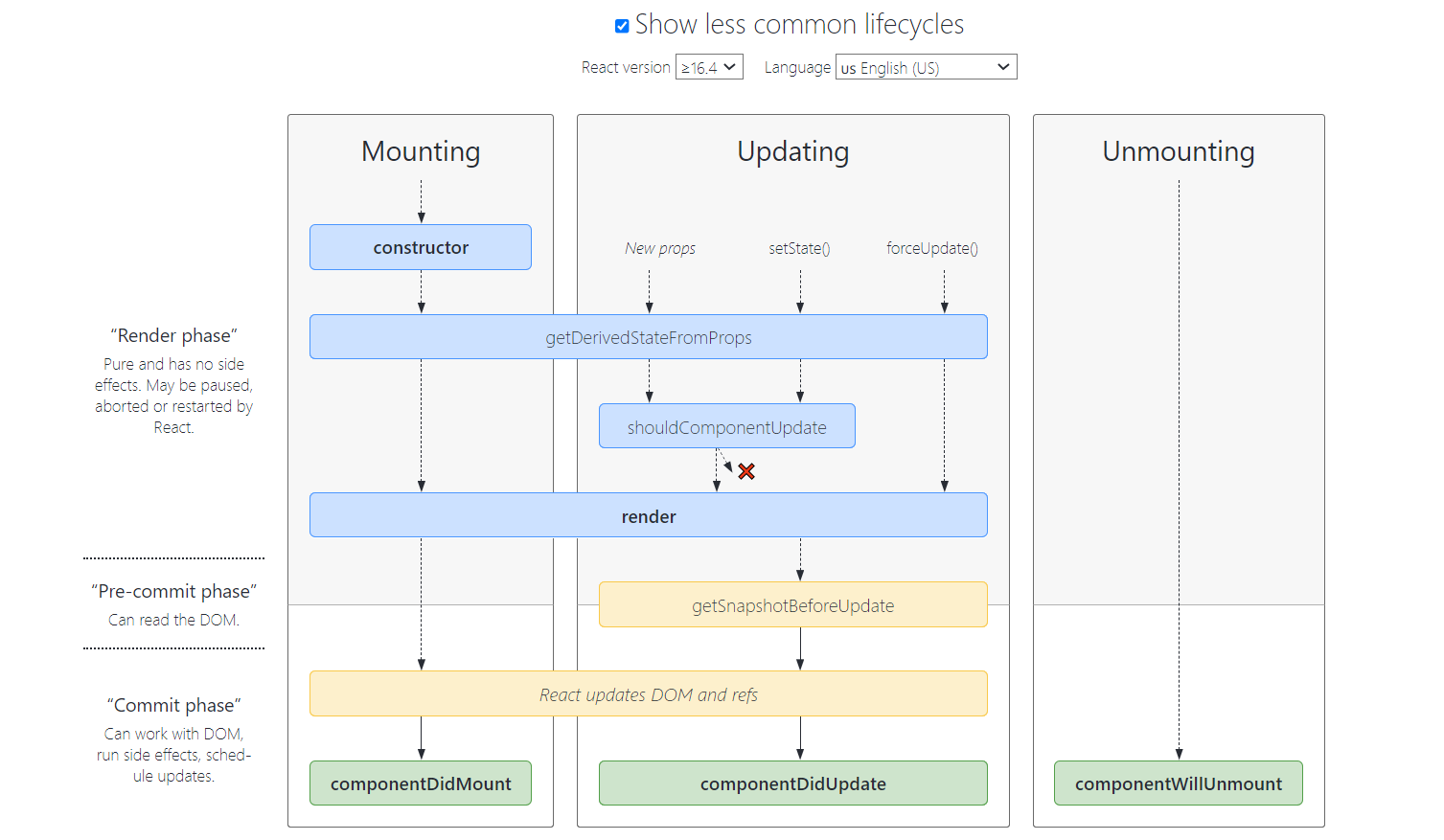Click the "Render phase" heading
The image size is (1444, 840).
pos(173,335)
